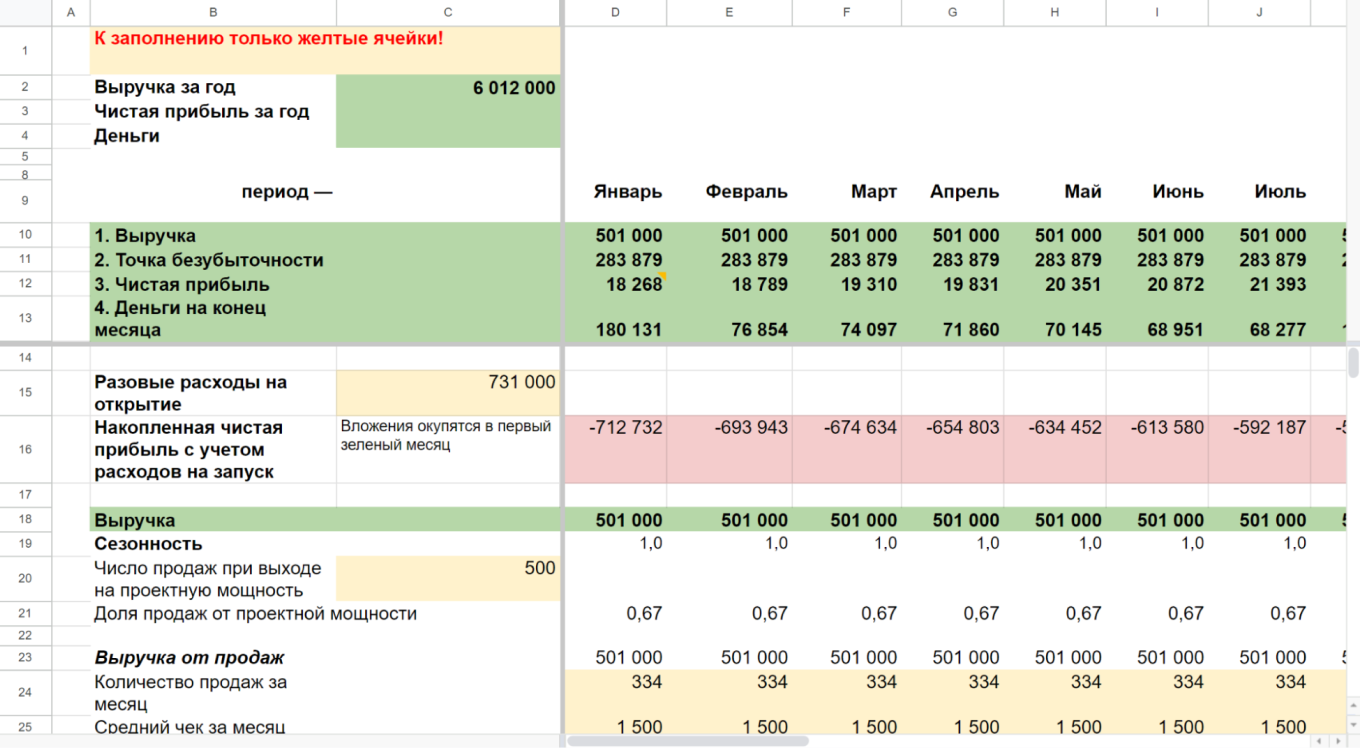Select column B header
Viewport: 1360px width, 748px height.
pyautogui.click(x=213, y=12)
